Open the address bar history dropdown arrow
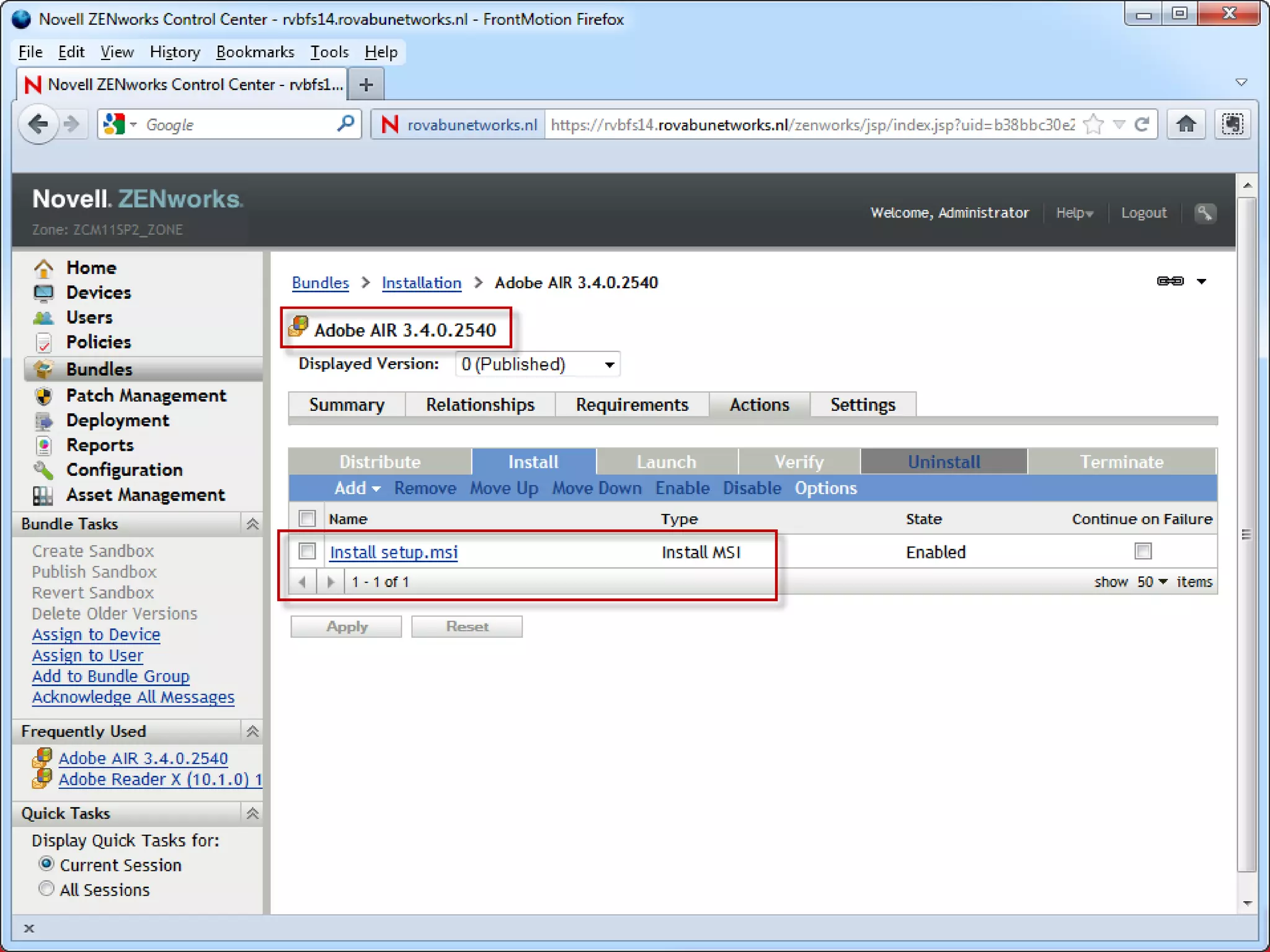The height and width of the screenshot is (952, 1270). (1119, 125)
